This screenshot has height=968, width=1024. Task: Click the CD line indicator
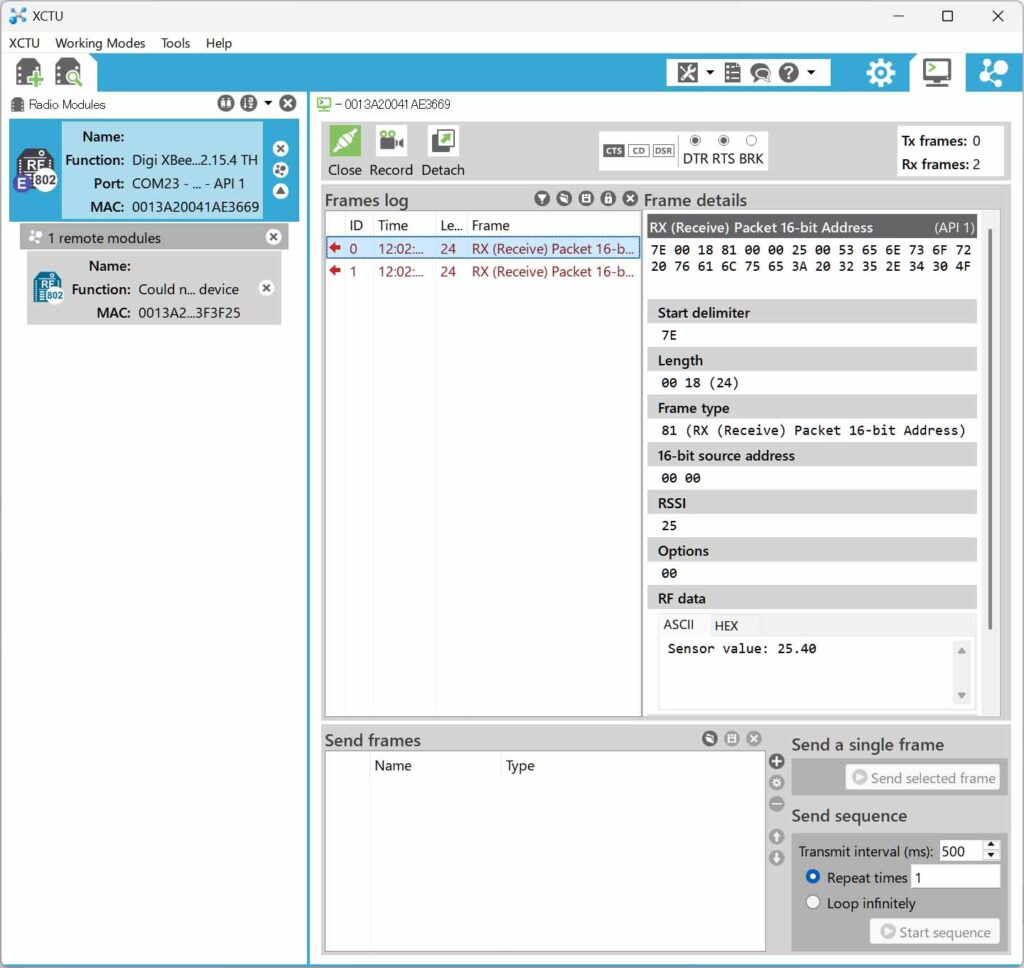(x=639, y=151)
